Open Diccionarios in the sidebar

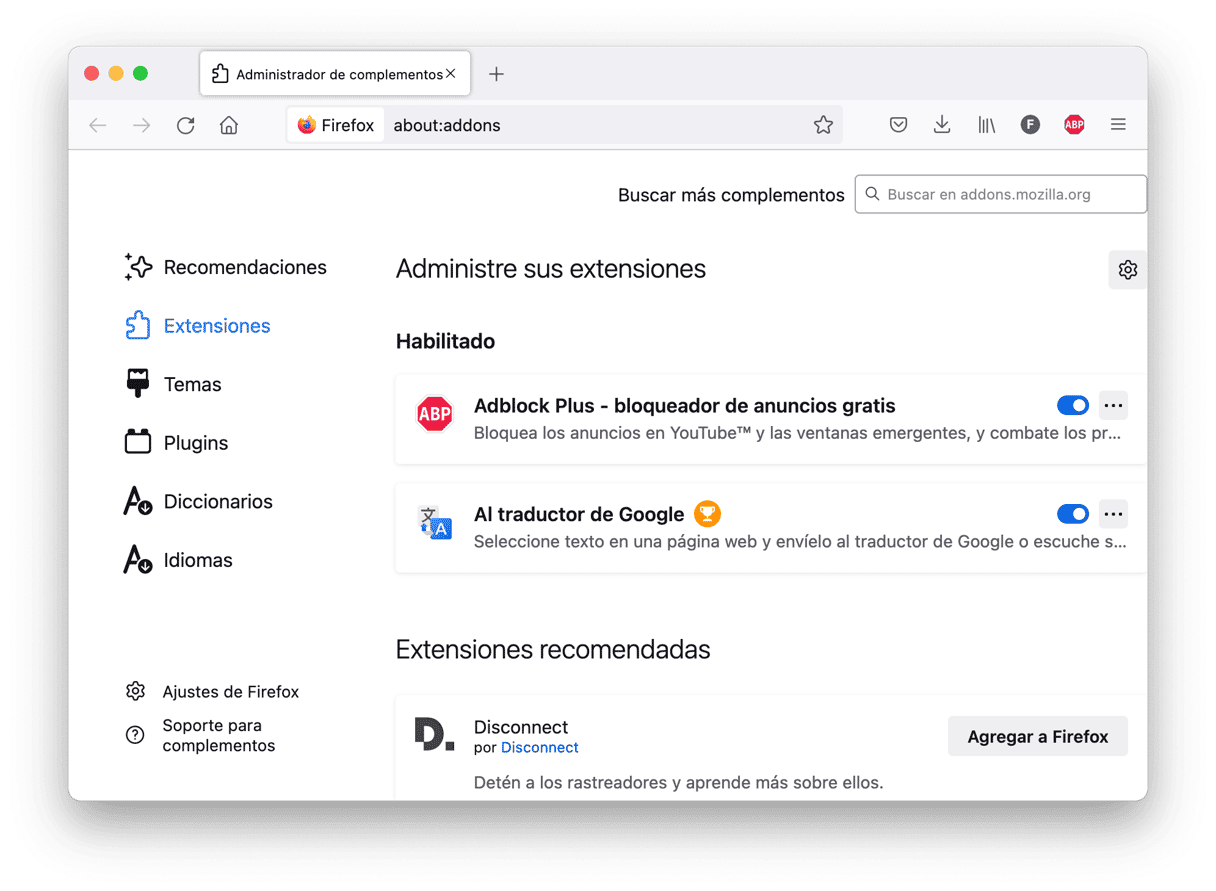[199, 501]
